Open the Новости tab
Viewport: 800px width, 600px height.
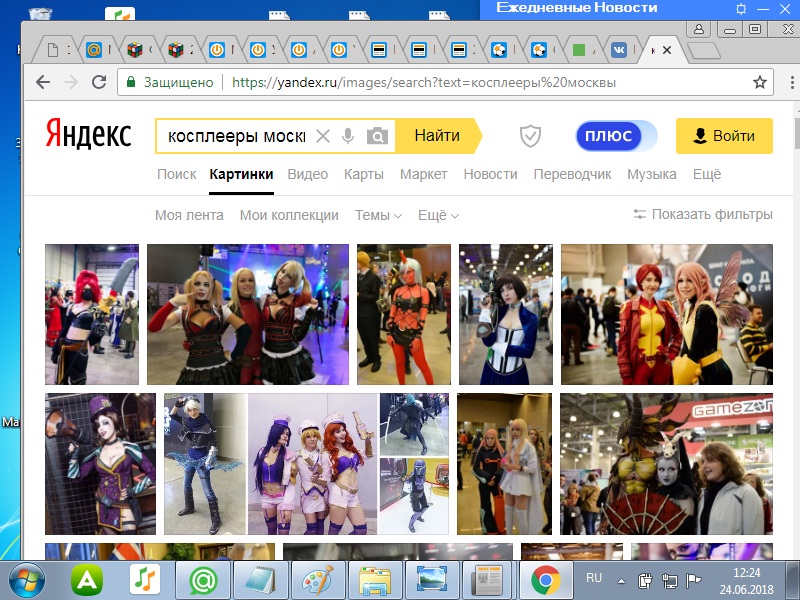tap(490, 174)
